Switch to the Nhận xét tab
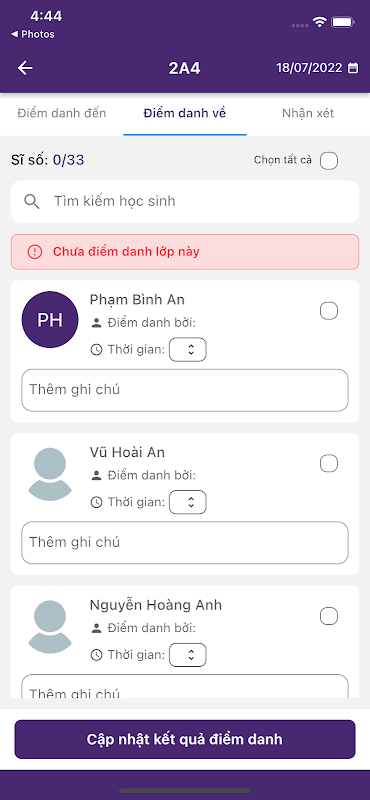The height and width of the screenshot is (800, 370). [x=308, y=113]
